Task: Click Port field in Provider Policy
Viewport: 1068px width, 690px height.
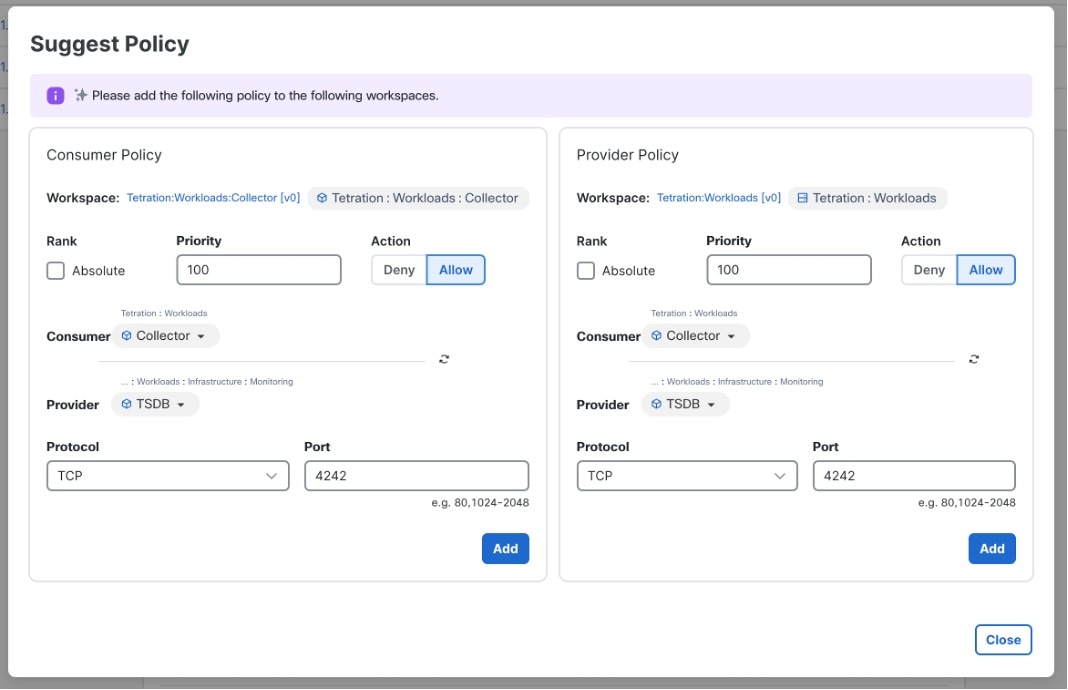Action: [913, 476]
